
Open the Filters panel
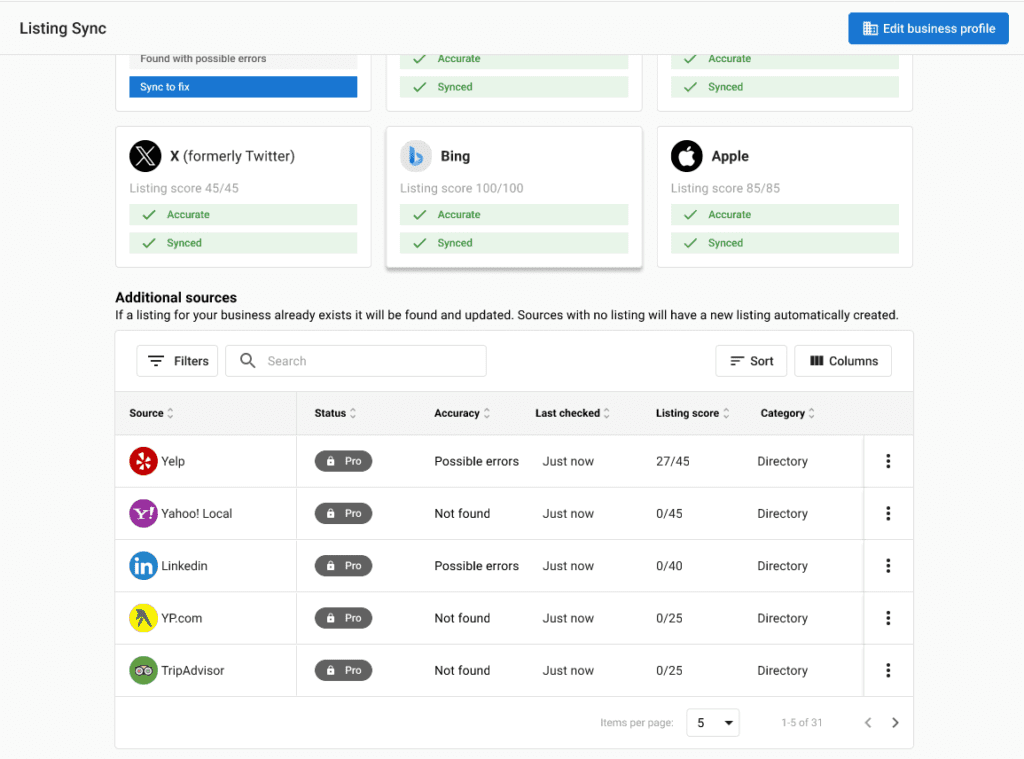177,361
